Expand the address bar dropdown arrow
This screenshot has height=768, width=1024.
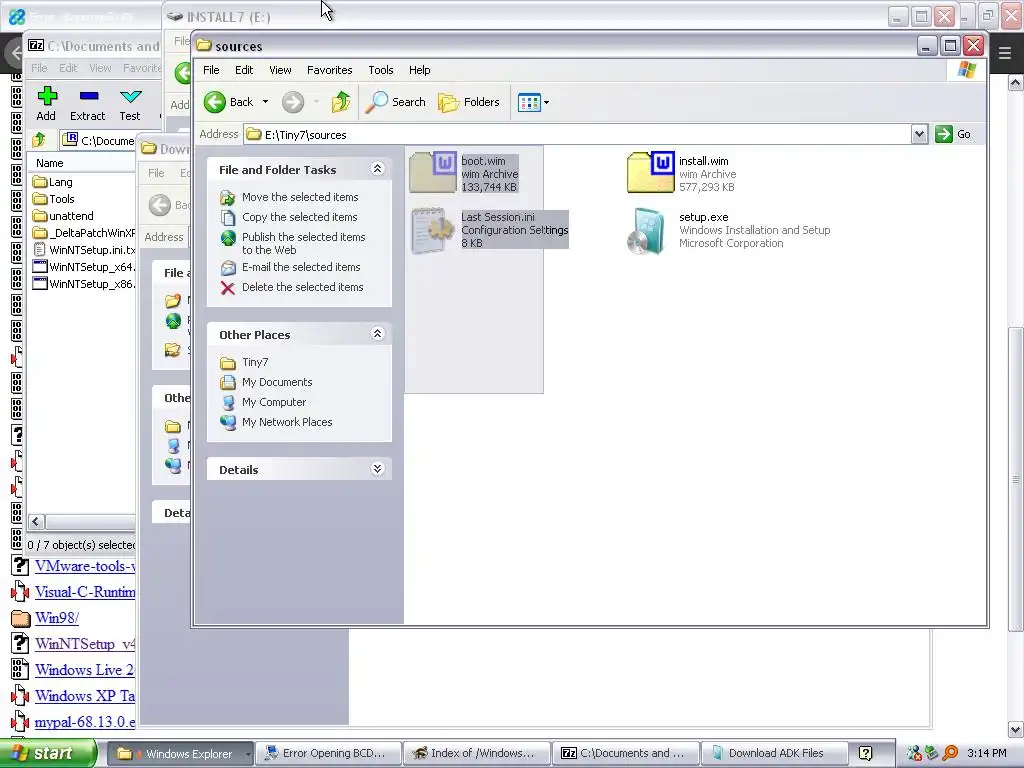click(920, 135)
